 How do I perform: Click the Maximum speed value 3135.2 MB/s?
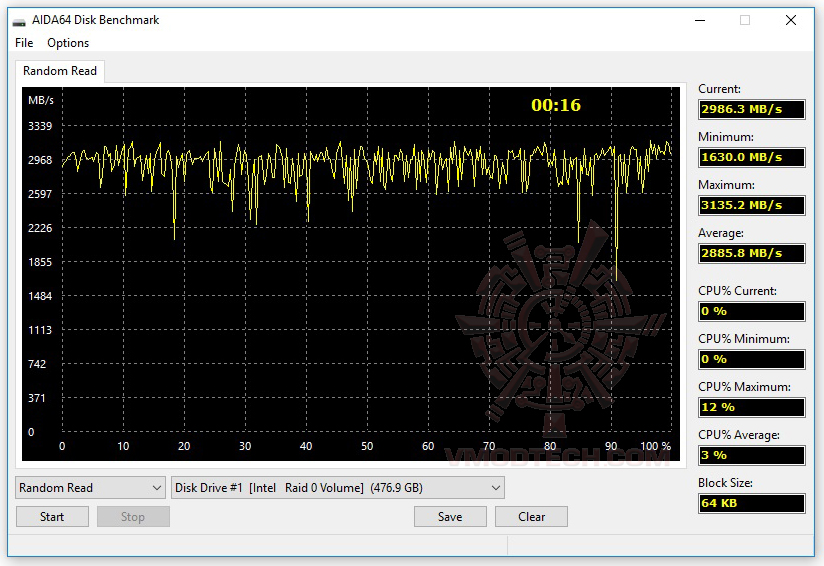click(x=751, y=205)
